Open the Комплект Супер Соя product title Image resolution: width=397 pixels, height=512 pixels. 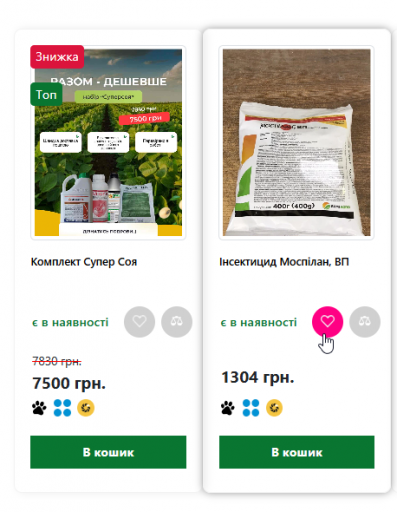84,262
